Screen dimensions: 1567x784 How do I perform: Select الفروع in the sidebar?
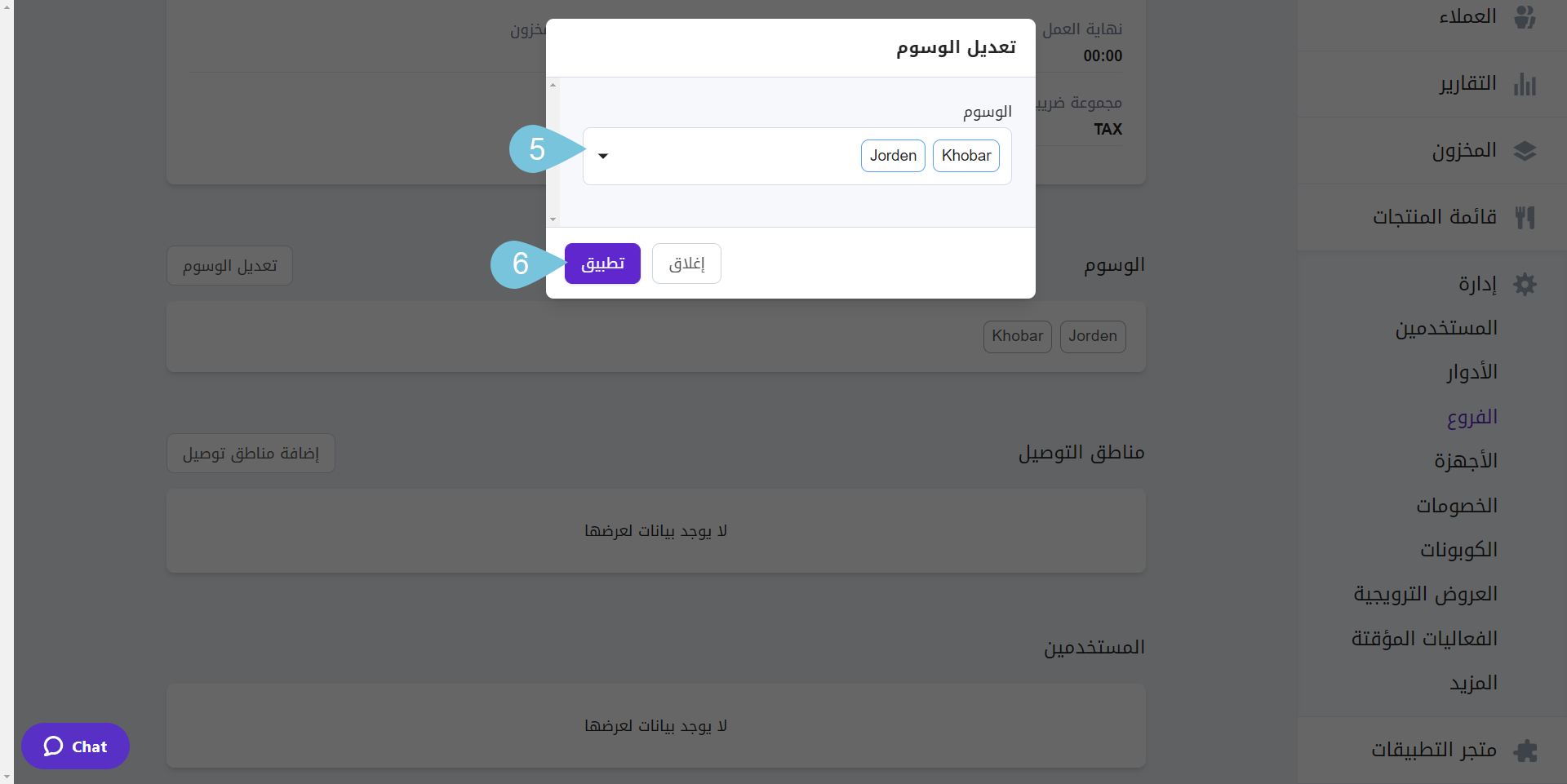(1473, 416)
